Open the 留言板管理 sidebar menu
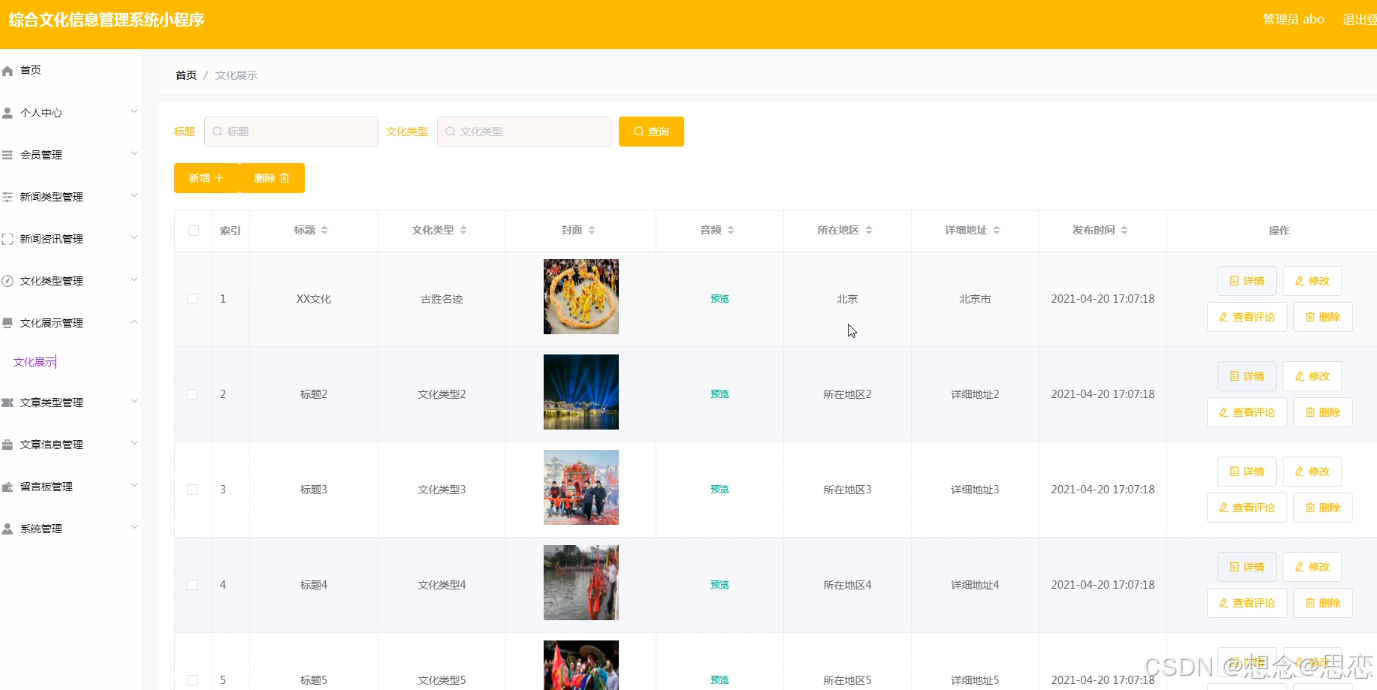Viewport: 1377px width, 690px height. point(70,487)
